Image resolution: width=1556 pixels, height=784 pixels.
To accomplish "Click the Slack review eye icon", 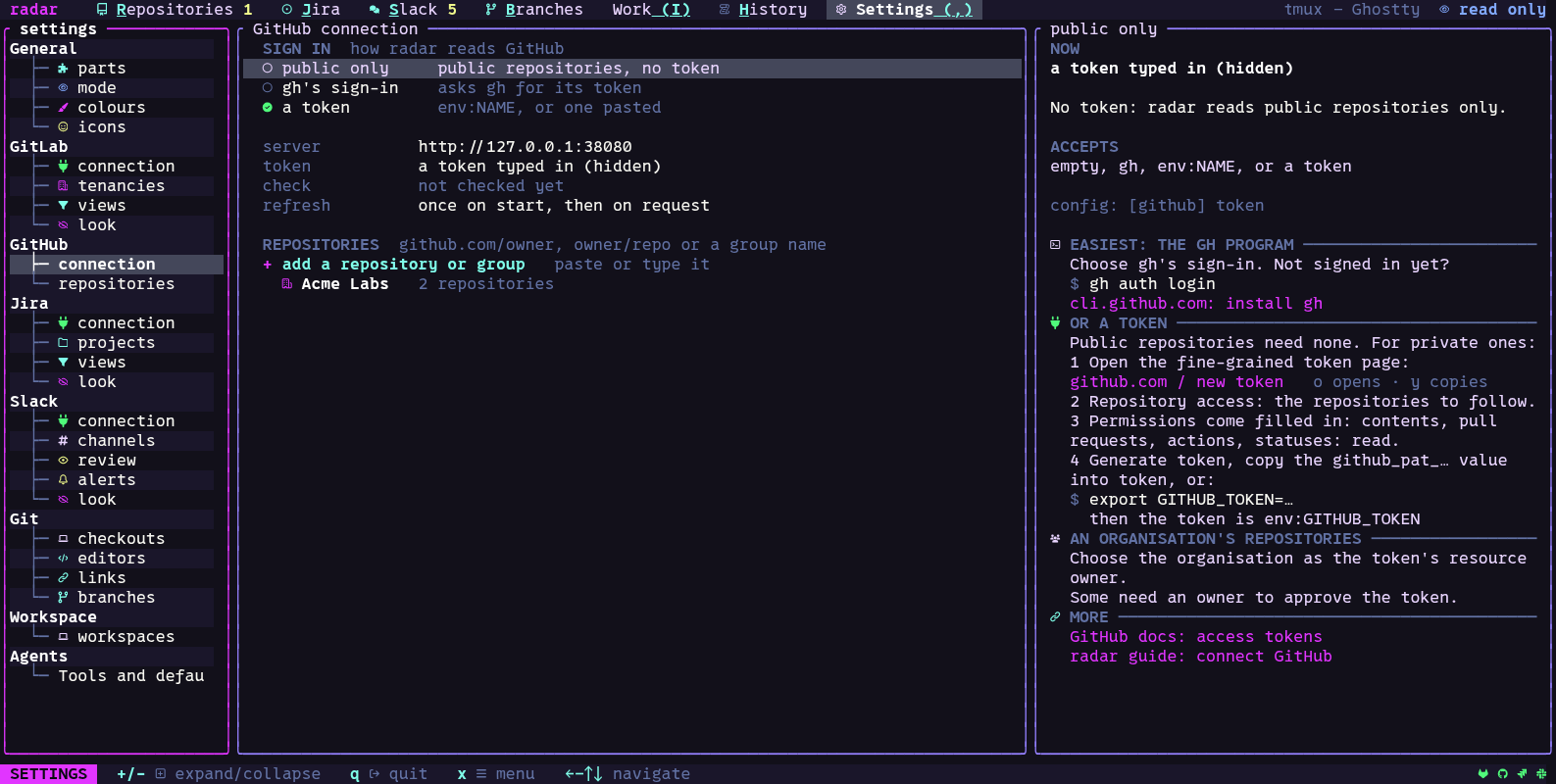I will coord(63,461).
